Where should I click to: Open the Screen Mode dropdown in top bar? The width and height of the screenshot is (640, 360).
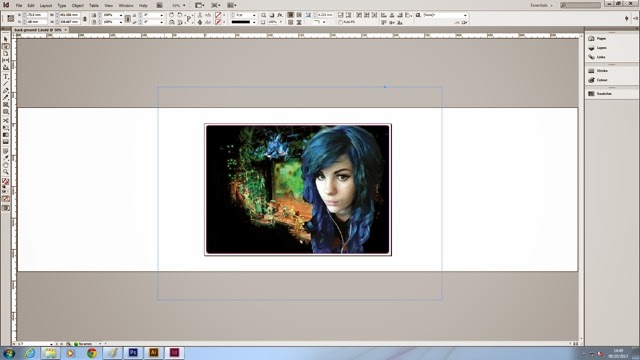(216, 5)
